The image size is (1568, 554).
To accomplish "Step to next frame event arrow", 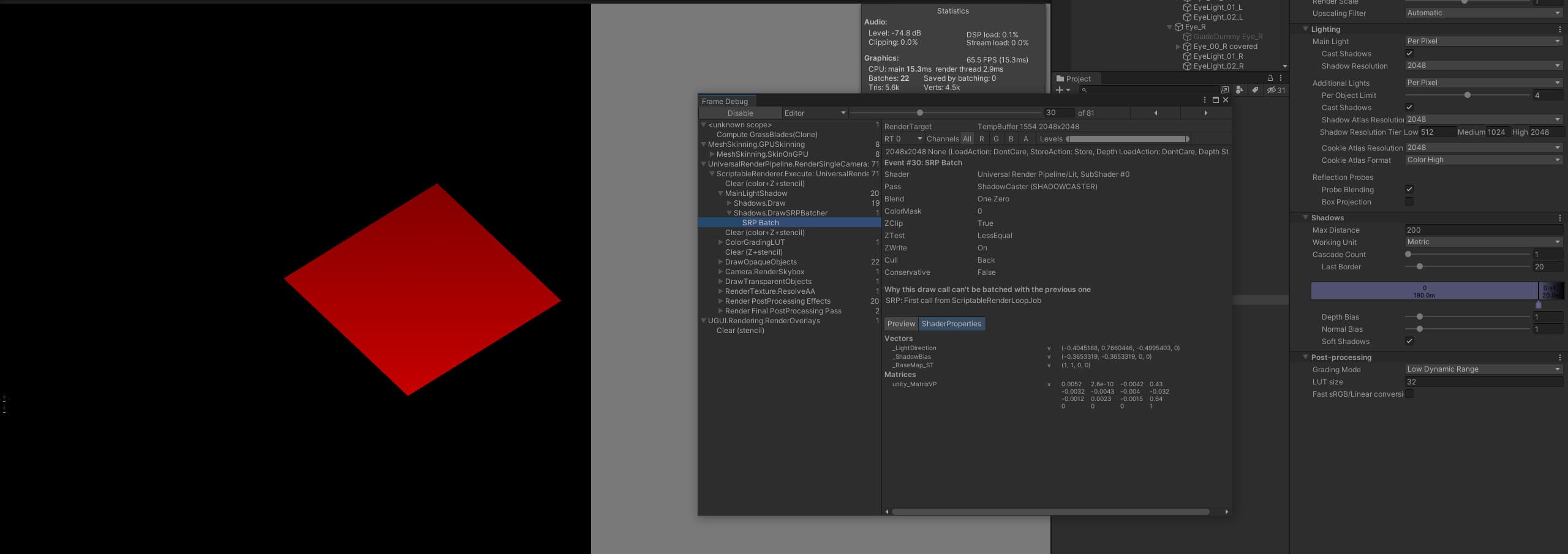I will tap(1205, 113).
